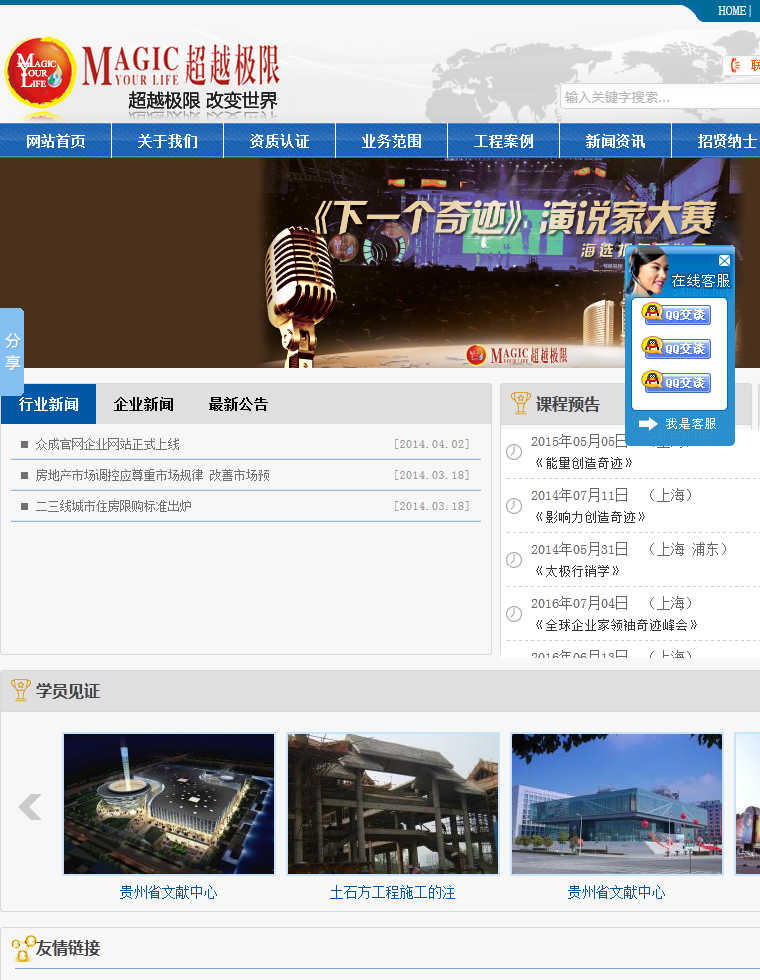Click the MAGIC 超越极限 header wordmark

[x=181, y=66]
